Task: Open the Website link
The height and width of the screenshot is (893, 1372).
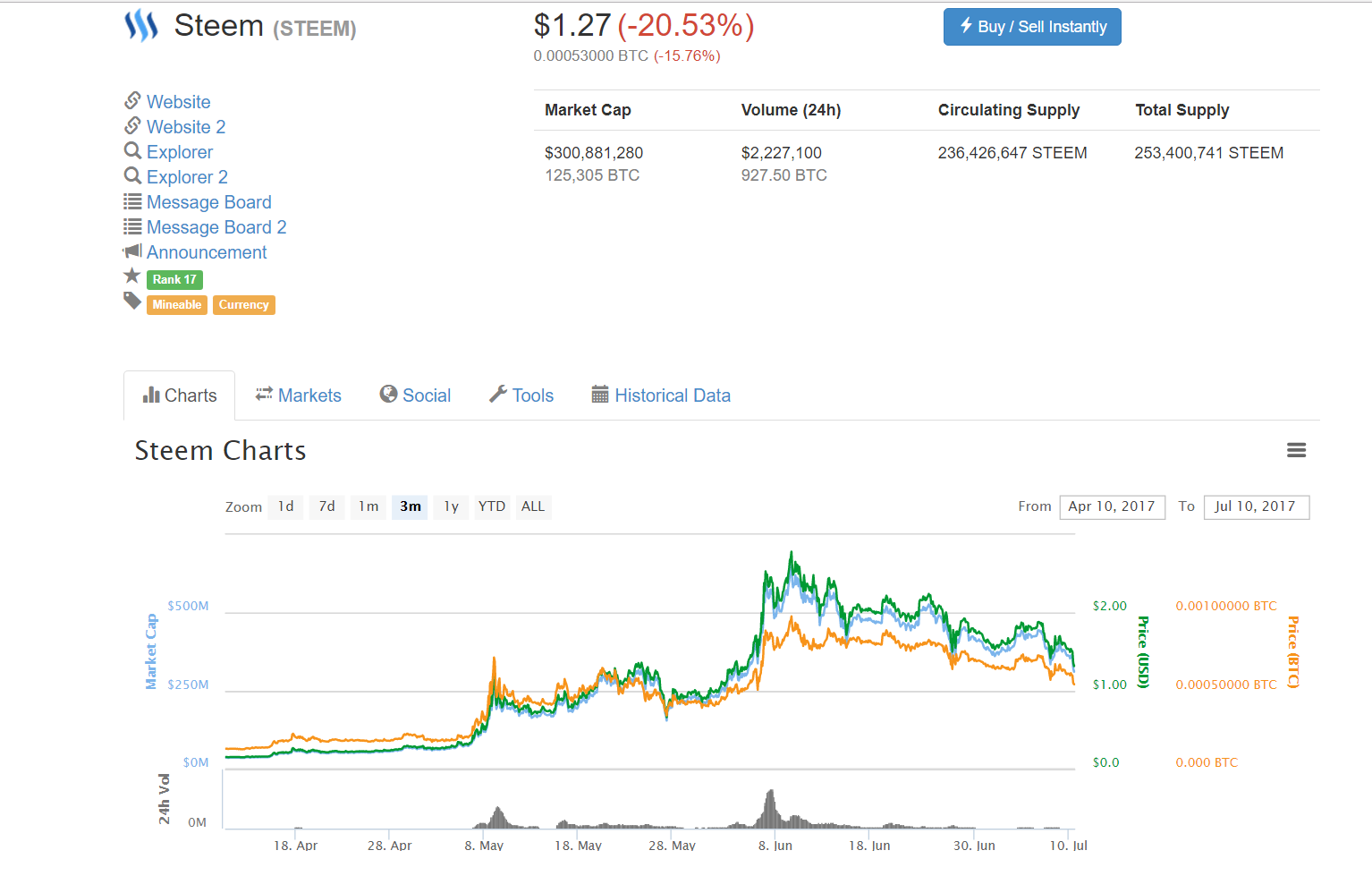Action: click(x=179, y=102)
